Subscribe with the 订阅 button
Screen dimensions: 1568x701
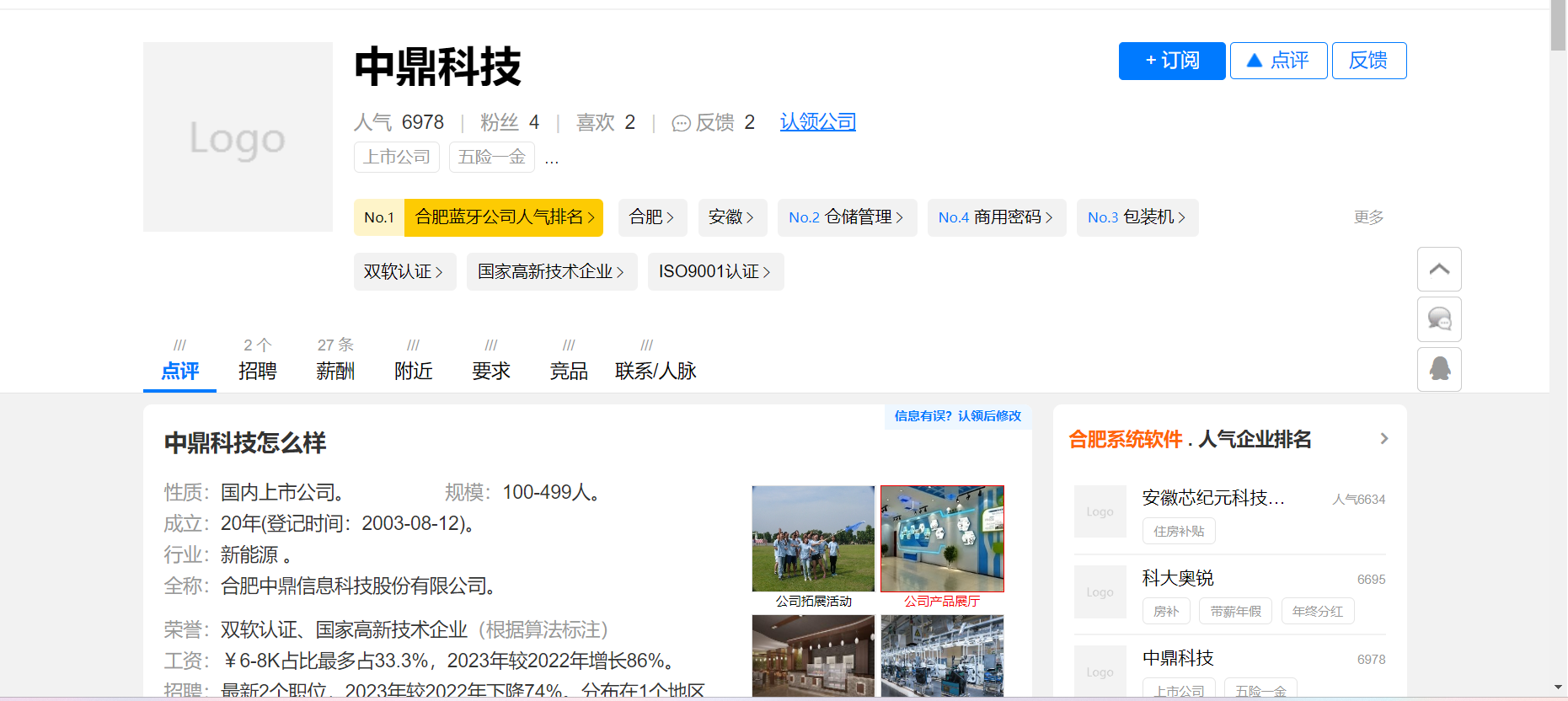click(1172, 61)
